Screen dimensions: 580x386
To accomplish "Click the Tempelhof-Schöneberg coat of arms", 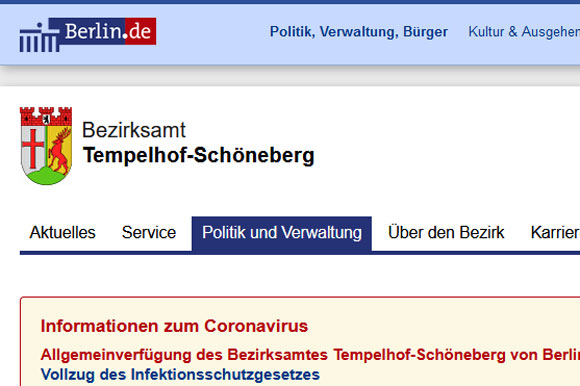I will (x=46, y=146).
